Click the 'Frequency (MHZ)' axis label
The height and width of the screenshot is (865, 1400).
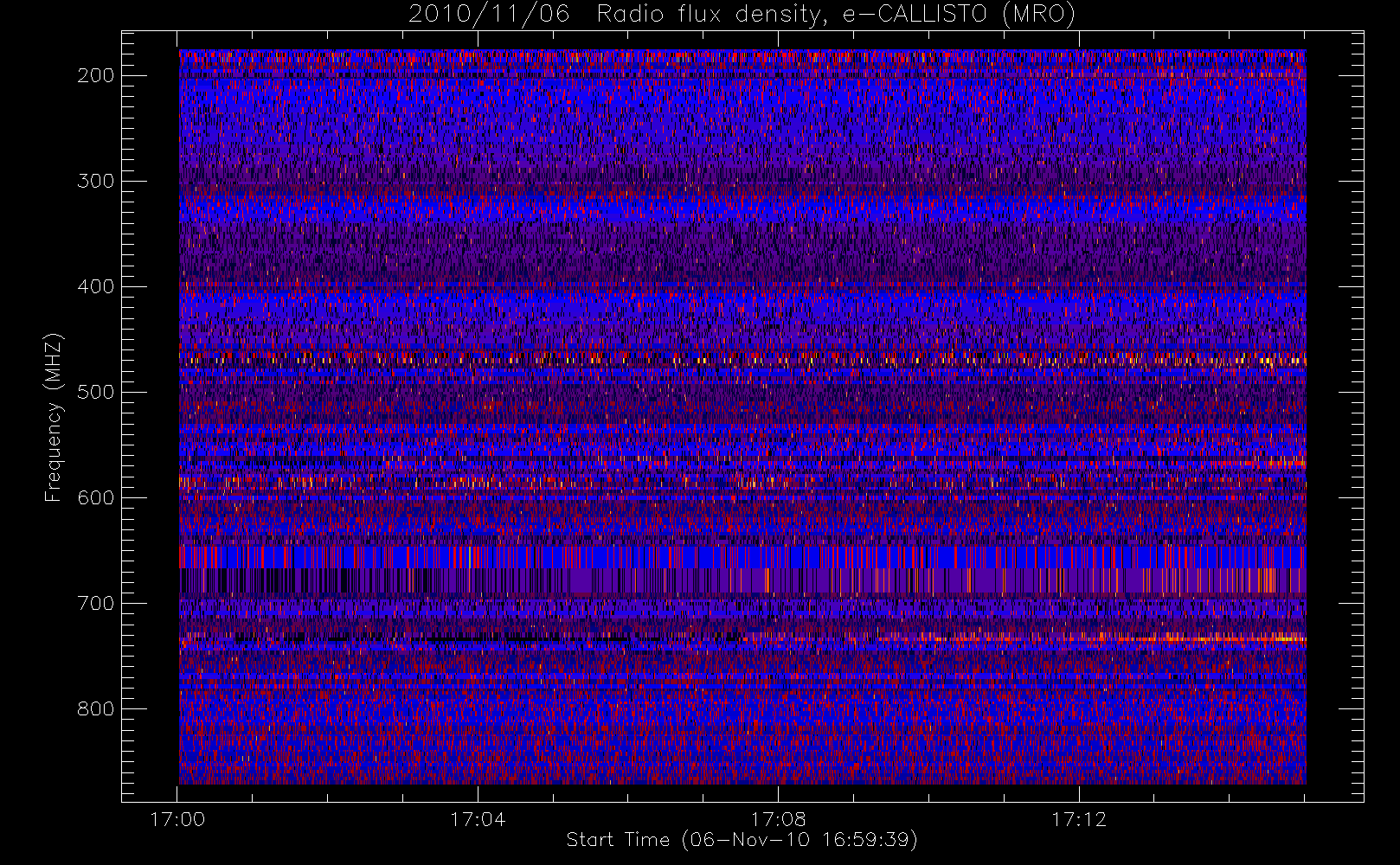click(54, 417)
